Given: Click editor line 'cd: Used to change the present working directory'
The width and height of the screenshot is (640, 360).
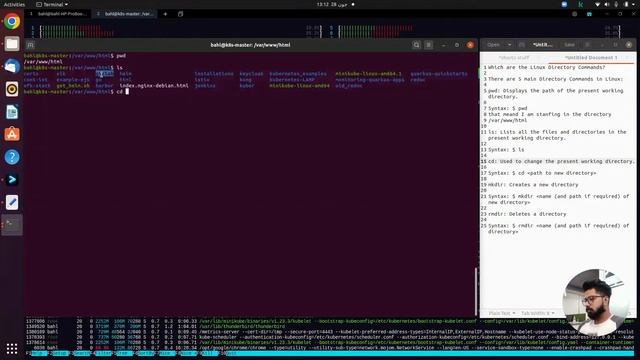Looking at the screenshot, I should 561,161.
